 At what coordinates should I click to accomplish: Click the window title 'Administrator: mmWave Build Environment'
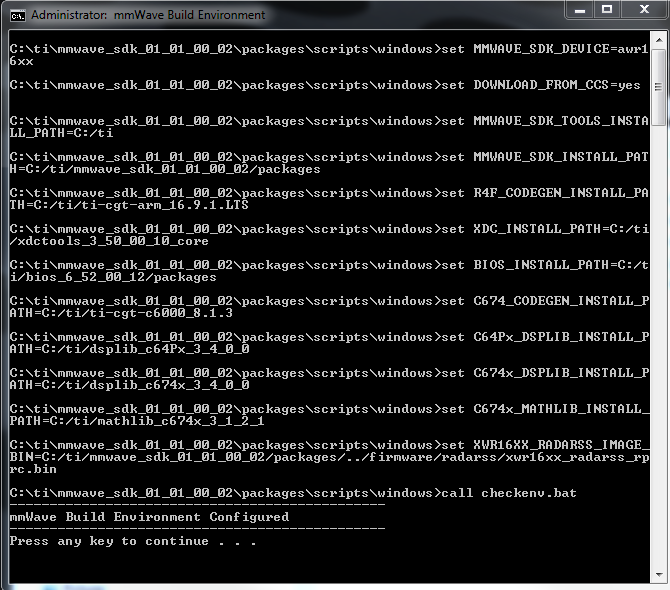tap(148, 15)
